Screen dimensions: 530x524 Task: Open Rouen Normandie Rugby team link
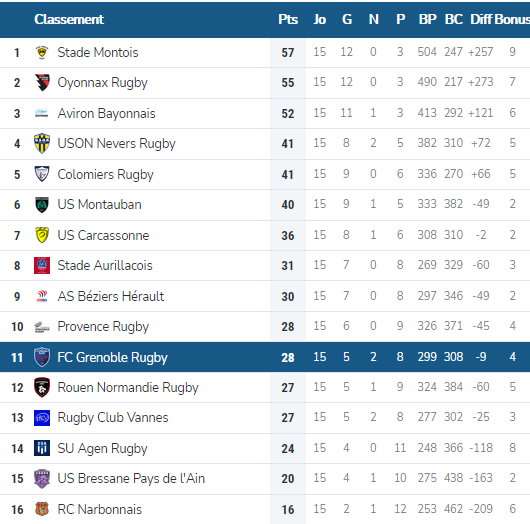click(x=128, y=388)
